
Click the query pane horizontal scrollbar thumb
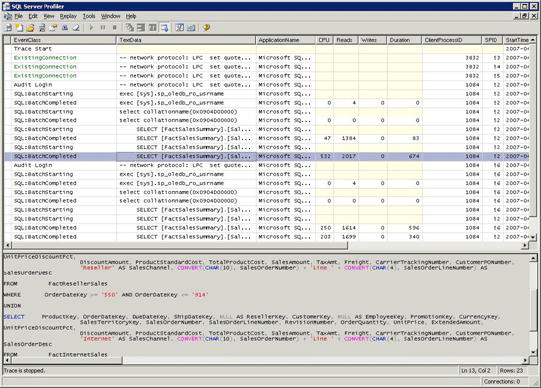point(67,360)
